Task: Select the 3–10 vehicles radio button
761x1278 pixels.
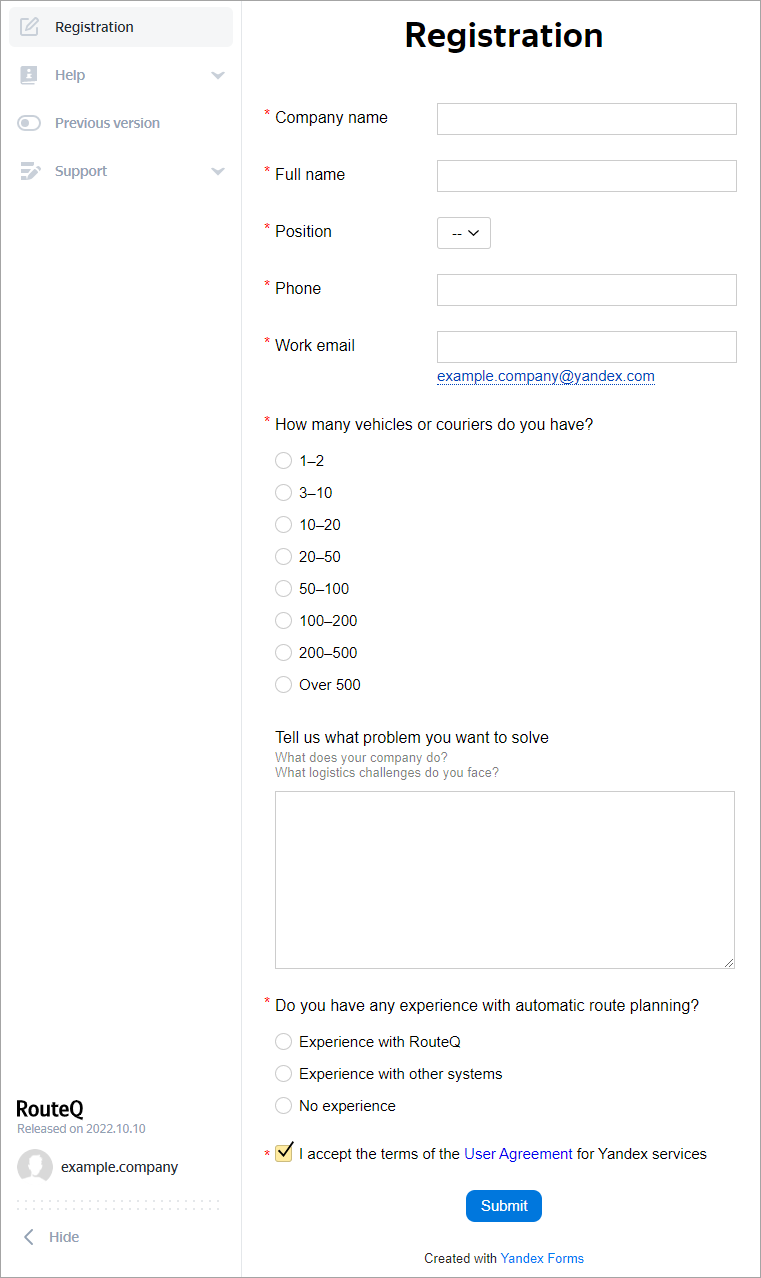Action: (283, 493)
